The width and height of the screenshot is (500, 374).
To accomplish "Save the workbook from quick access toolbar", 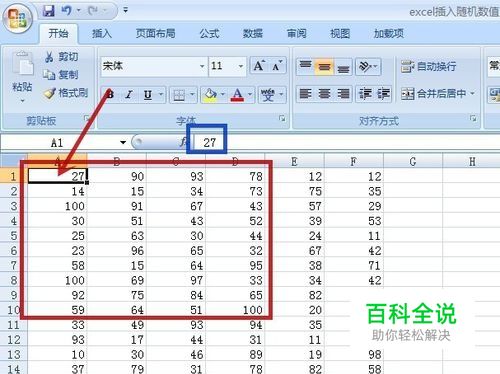I will [x=49, y=11].
